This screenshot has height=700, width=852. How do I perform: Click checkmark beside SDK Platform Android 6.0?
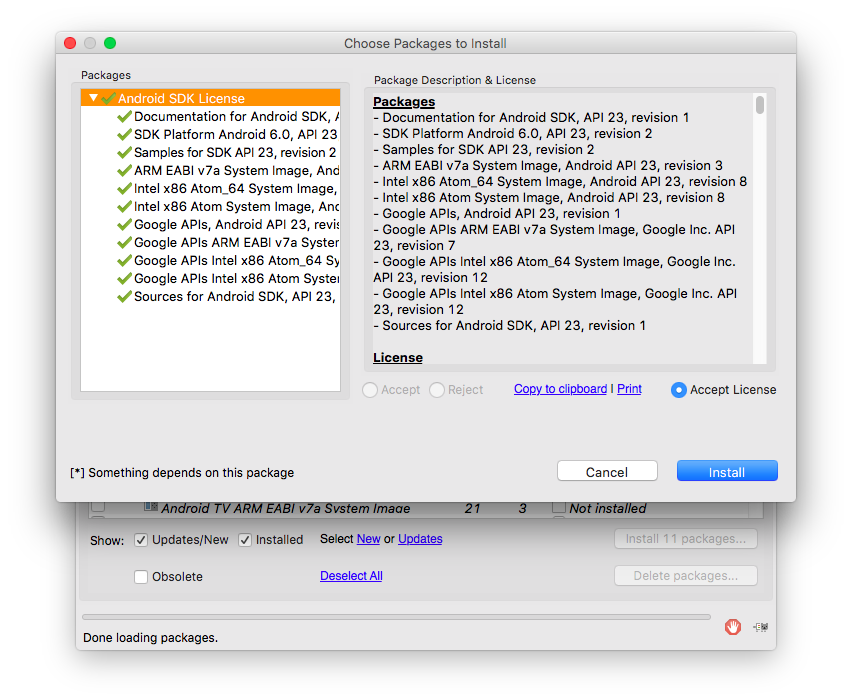tap(124, 135)
